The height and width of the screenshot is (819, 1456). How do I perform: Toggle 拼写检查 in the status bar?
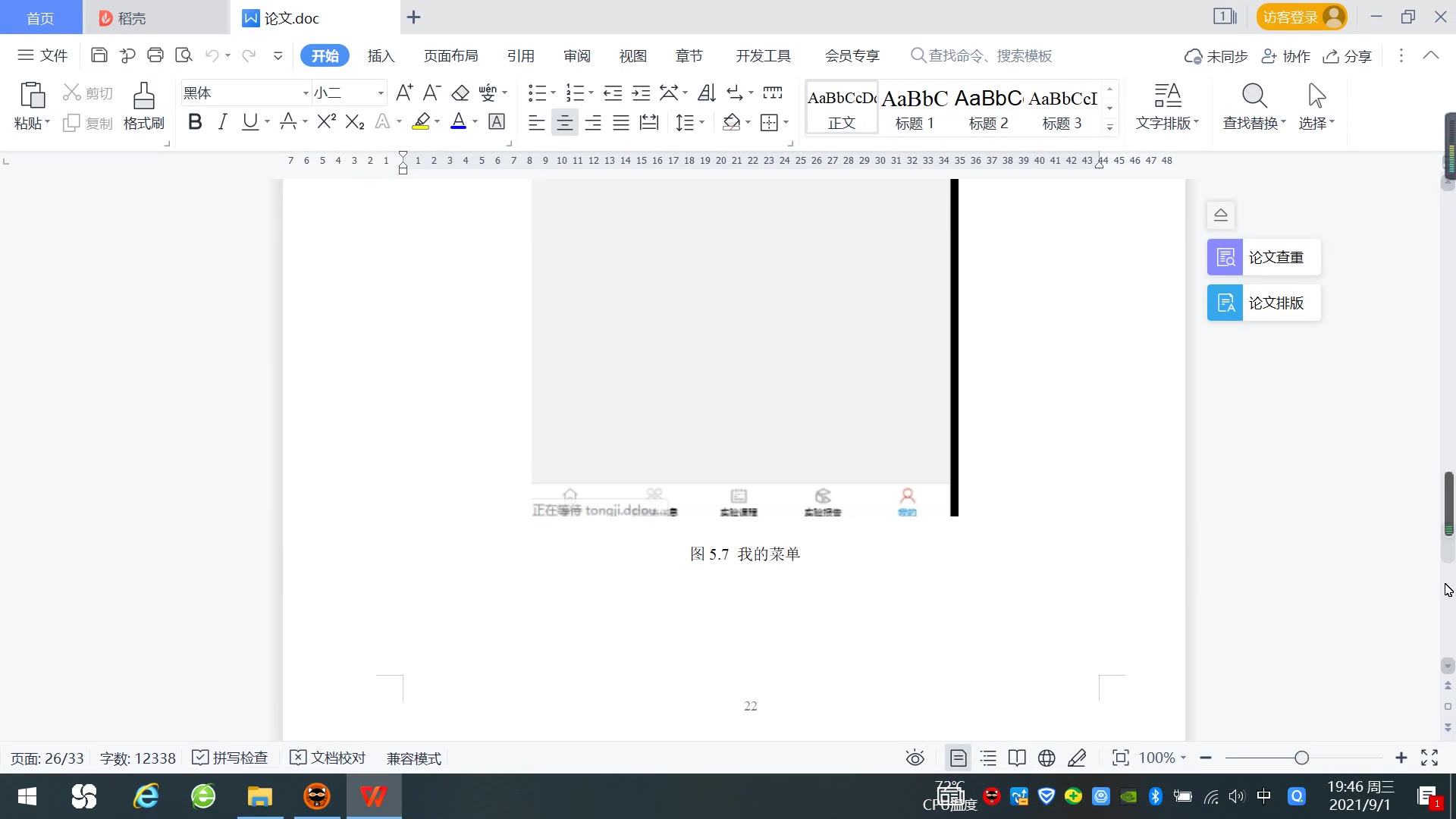(x=231, y=758)
